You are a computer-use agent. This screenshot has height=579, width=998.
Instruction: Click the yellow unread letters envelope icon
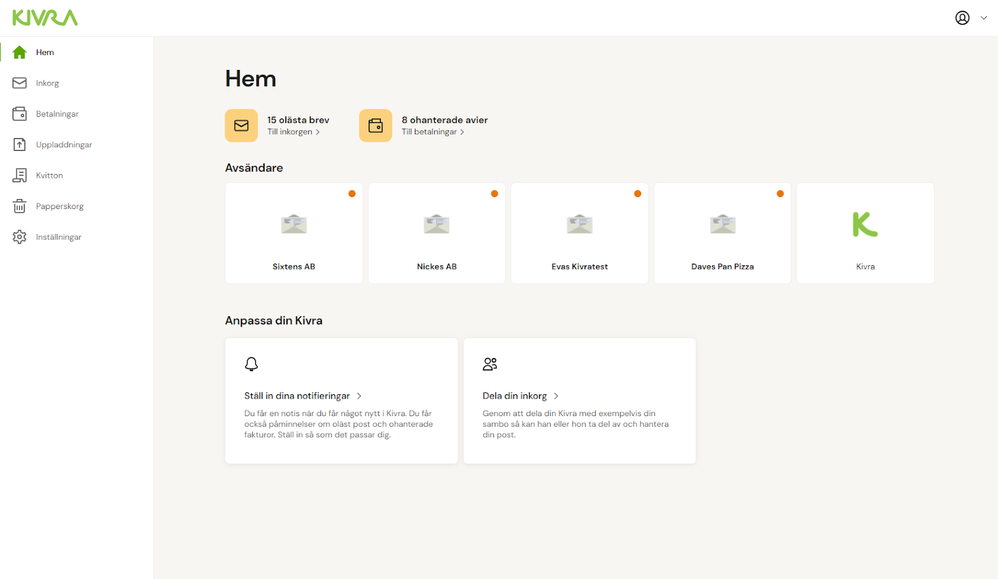tap(241, 125)
